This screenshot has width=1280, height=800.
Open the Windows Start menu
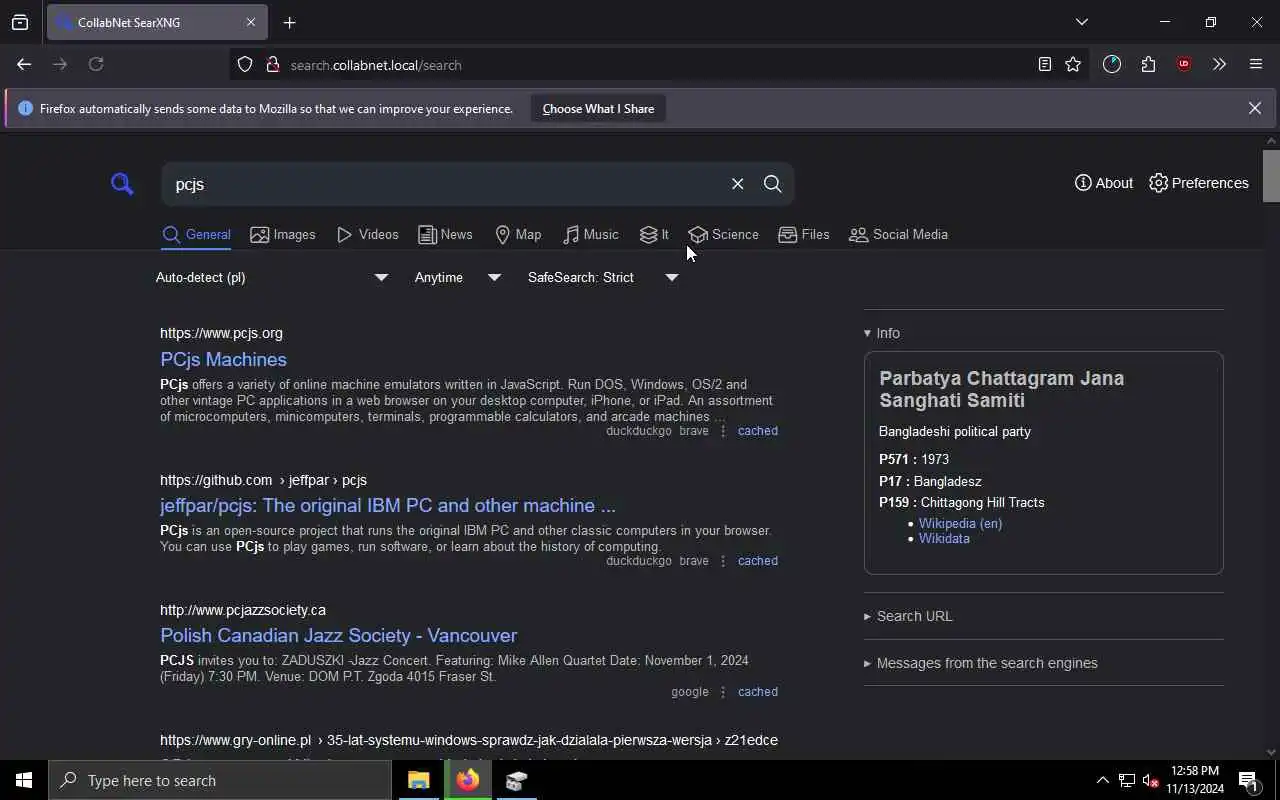click(x=24, y=780)
